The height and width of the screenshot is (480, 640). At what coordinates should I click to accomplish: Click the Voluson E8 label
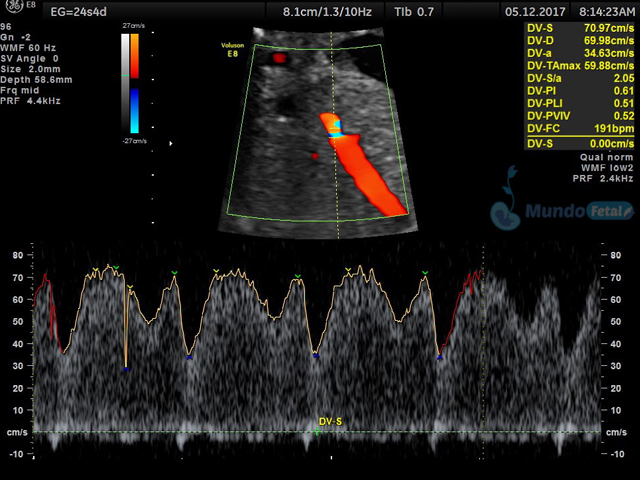(236, 51)
